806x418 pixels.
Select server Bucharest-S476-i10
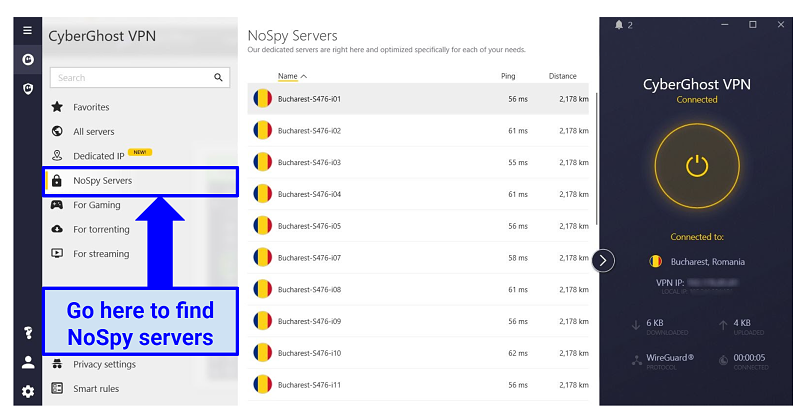(x=418, y=353)
